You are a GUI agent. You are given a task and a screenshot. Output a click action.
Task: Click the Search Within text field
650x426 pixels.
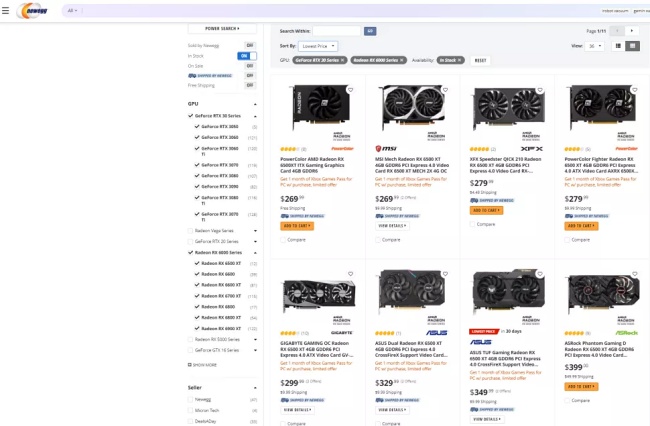coord(337,31)
